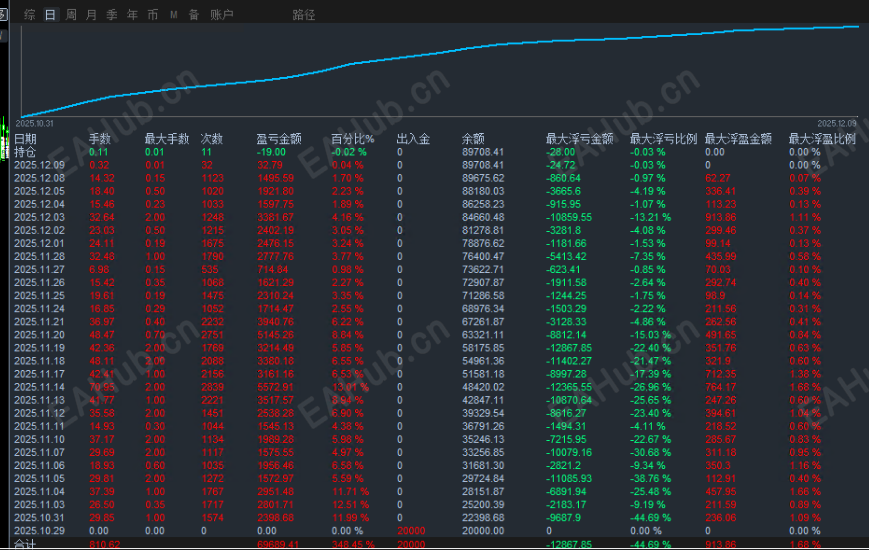This screenshot has width=869, height=550.
Task: Click profit 5145.26 in the 2025.11.20 row
Action: pos(275,335)
